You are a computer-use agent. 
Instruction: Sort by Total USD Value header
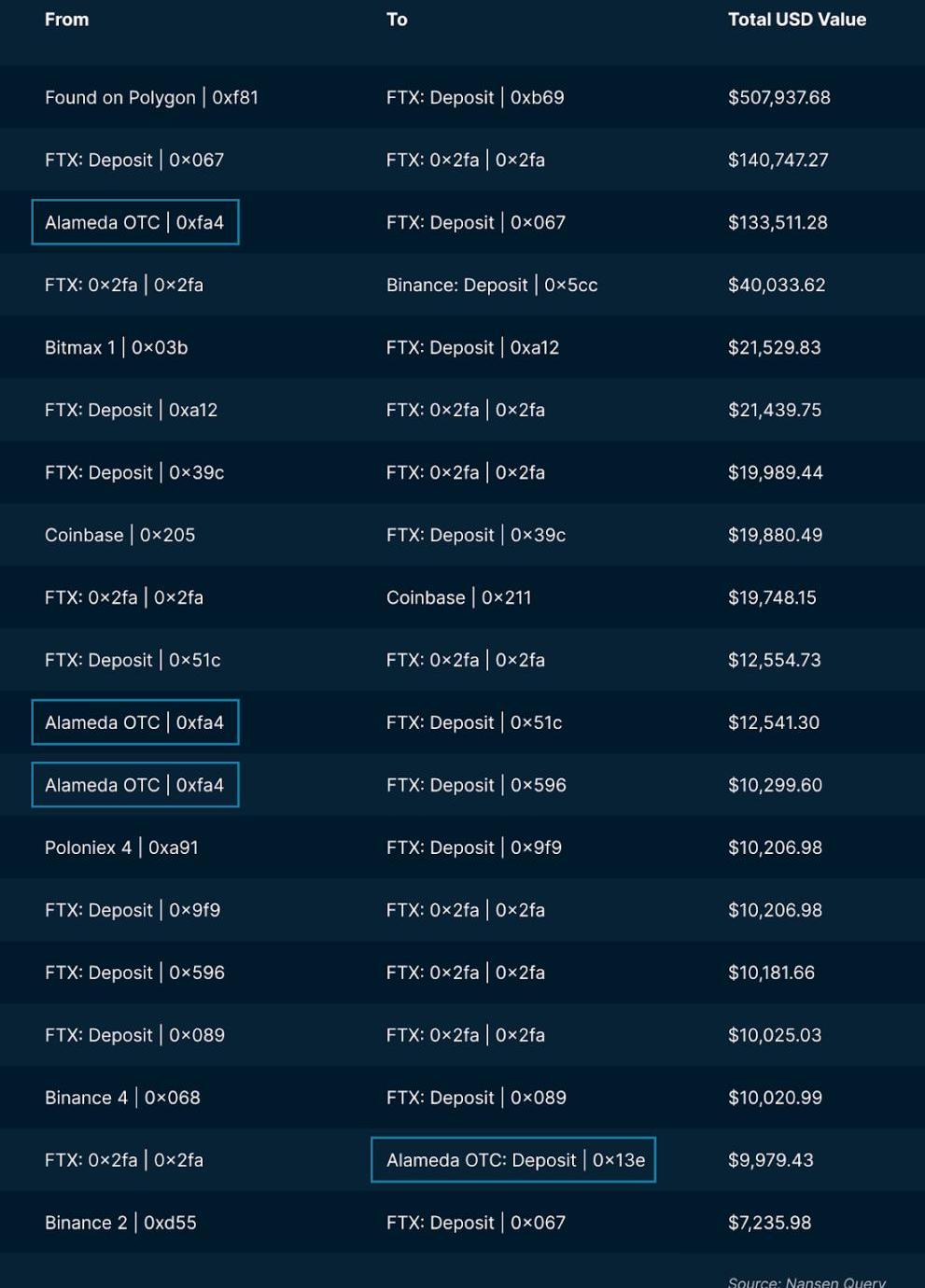(796, 20)
